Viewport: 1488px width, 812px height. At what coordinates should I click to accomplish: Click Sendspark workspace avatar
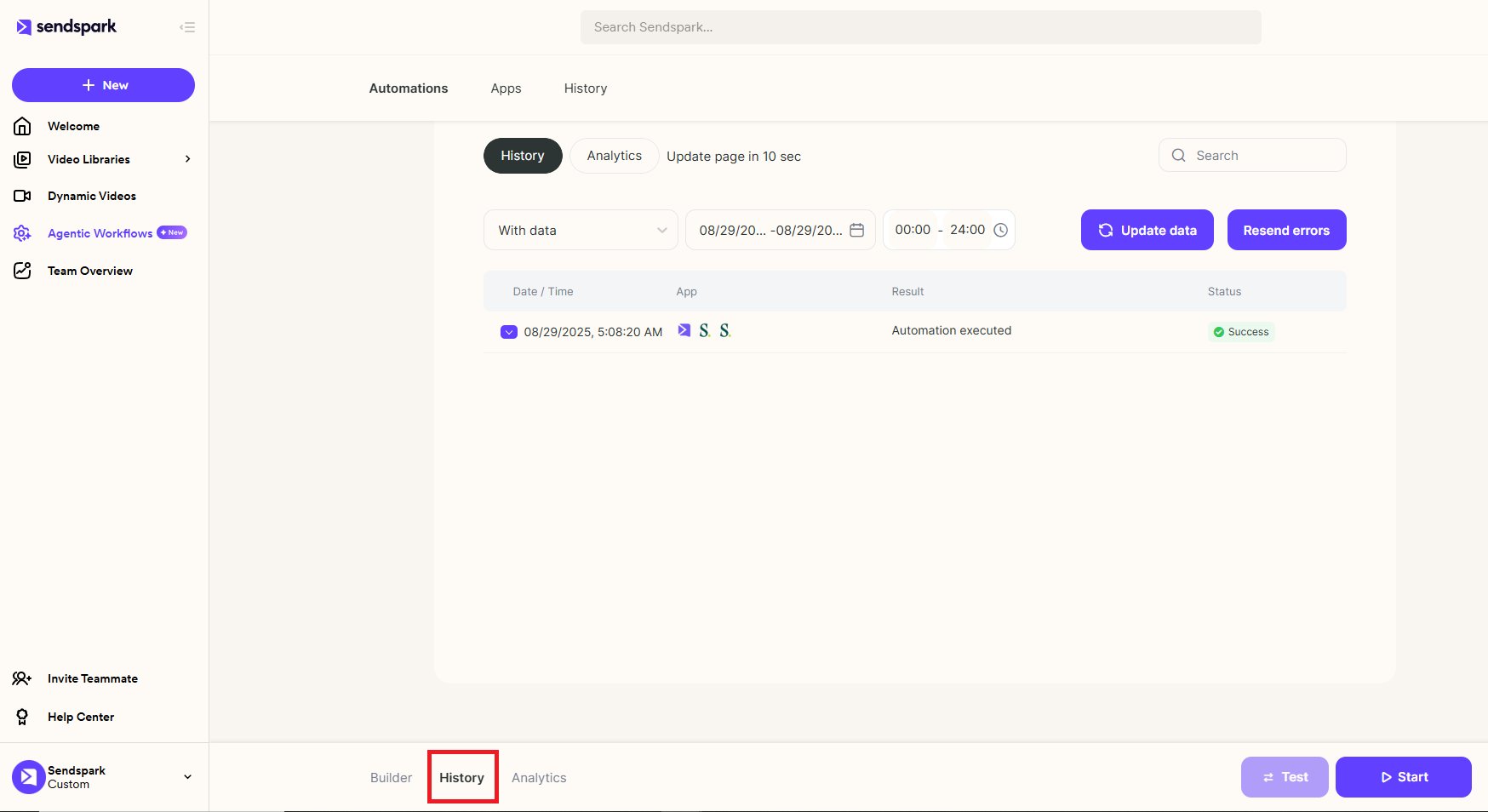pos(28,777)
